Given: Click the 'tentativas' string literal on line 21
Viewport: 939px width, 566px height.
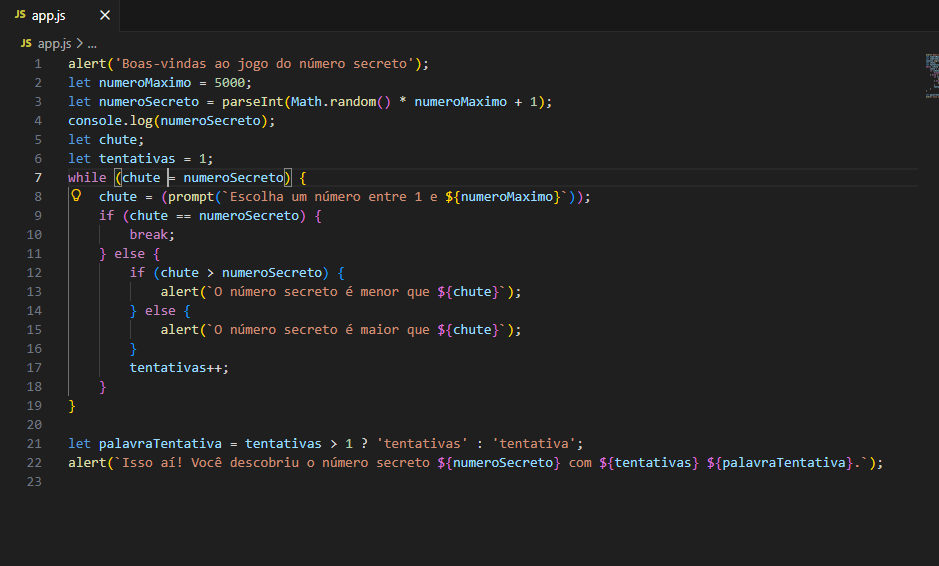Looking at the screenshot, I should (x=422, y=444).
